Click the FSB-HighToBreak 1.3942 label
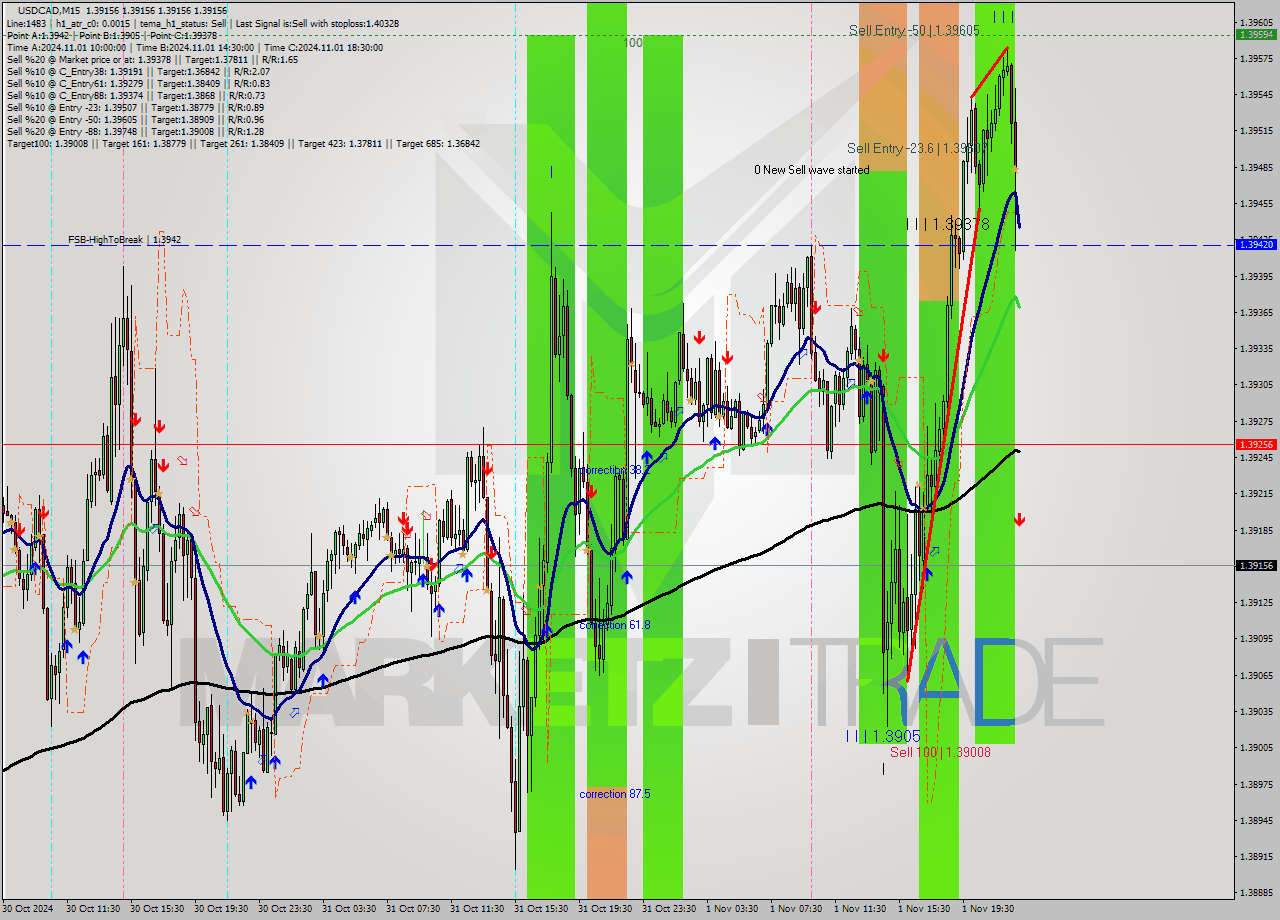The image size is (1280, 920). pyautogui.click(x=125, y=240)
